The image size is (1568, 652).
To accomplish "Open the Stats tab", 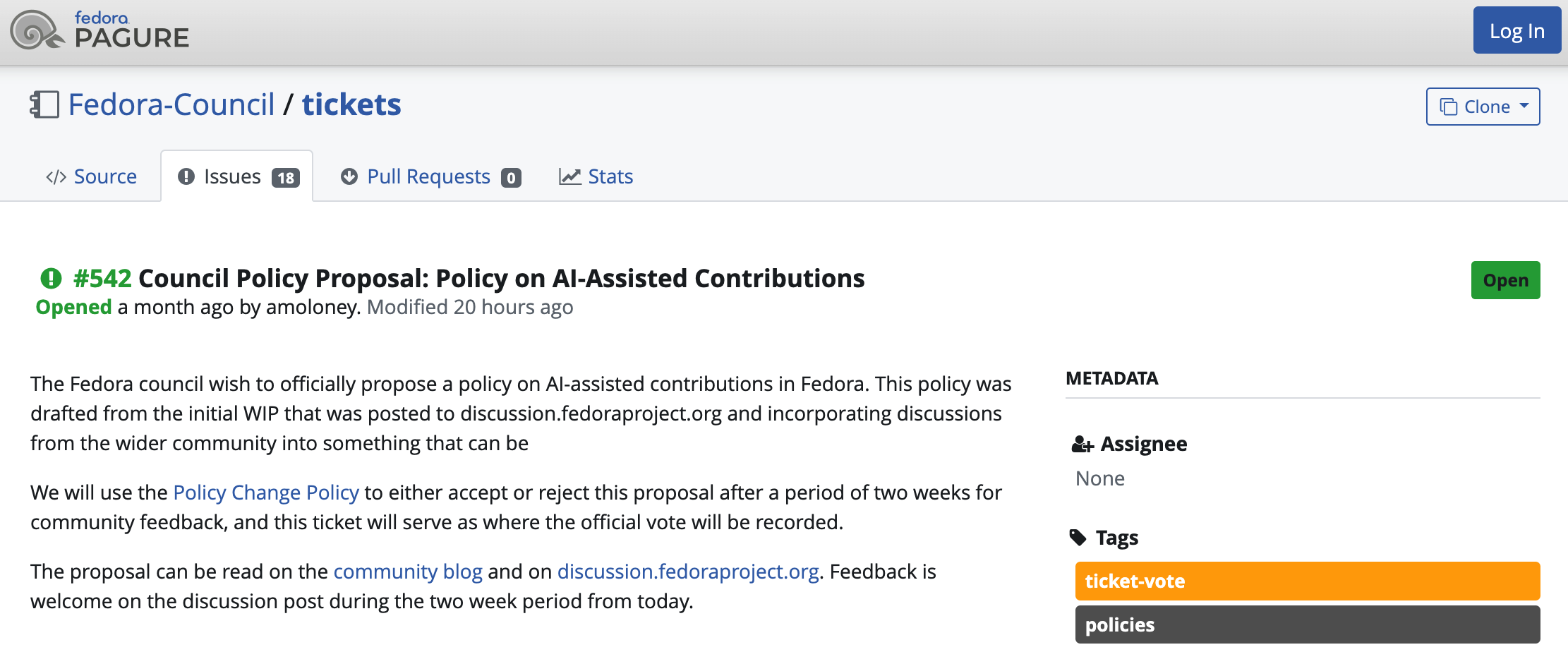I will pyautogui.click(x=610, y=176).
